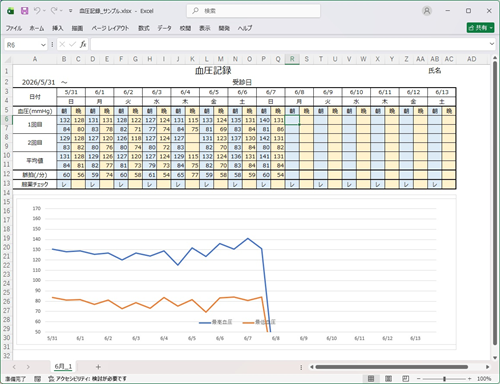Switch to Normal view icon
This screenshot has width=500, height=384.
[371, 379]
